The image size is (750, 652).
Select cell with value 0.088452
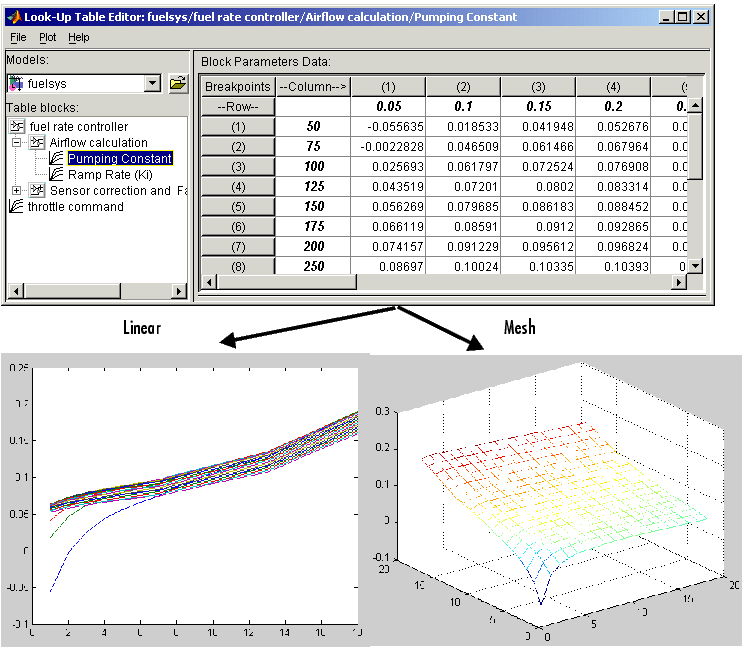pos(614,207)
